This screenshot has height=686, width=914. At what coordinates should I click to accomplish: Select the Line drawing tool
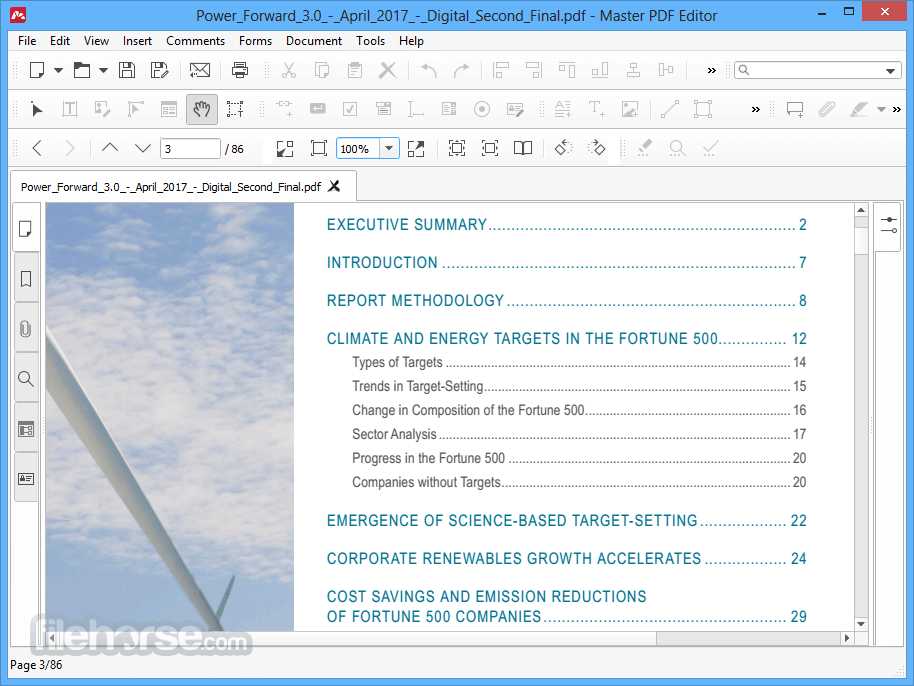click(x=670, y=109)
